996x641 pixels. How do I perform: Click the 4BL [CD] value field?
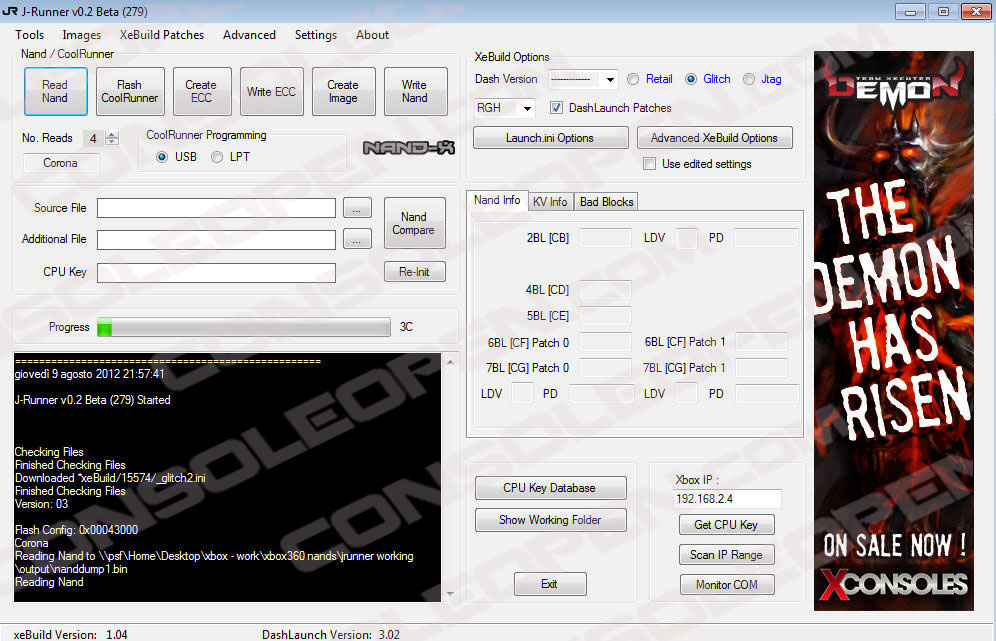(605, 290)
